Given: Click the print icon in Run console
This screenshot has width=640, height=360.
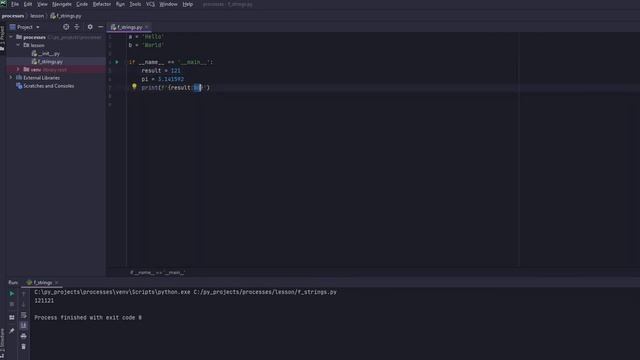Looking at the screenshot, I should click(23, 336).
